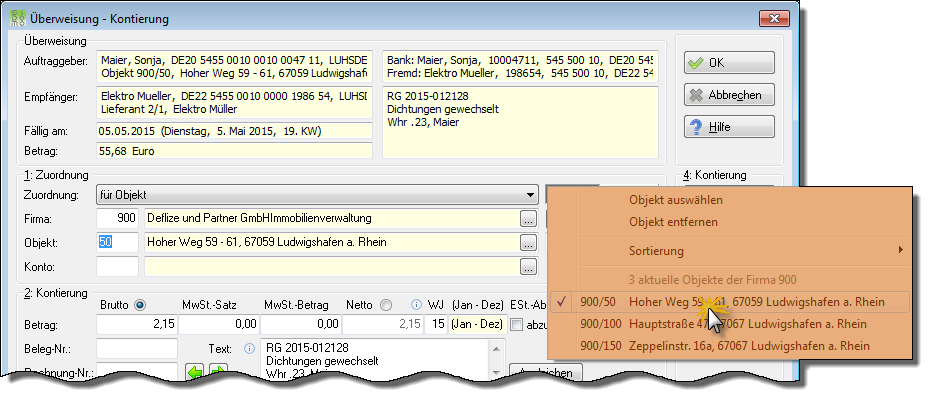Screen dimensions: 928x398
Task: Click the WJ year field 15
Action: pos(436,324)
